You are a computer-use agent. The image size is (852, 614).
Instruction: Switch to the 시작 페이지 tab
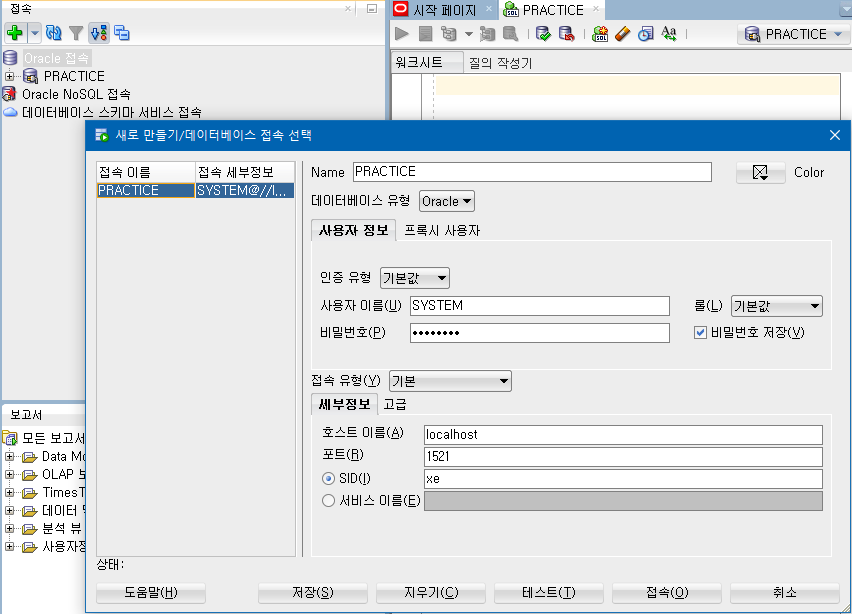(444, 10)
